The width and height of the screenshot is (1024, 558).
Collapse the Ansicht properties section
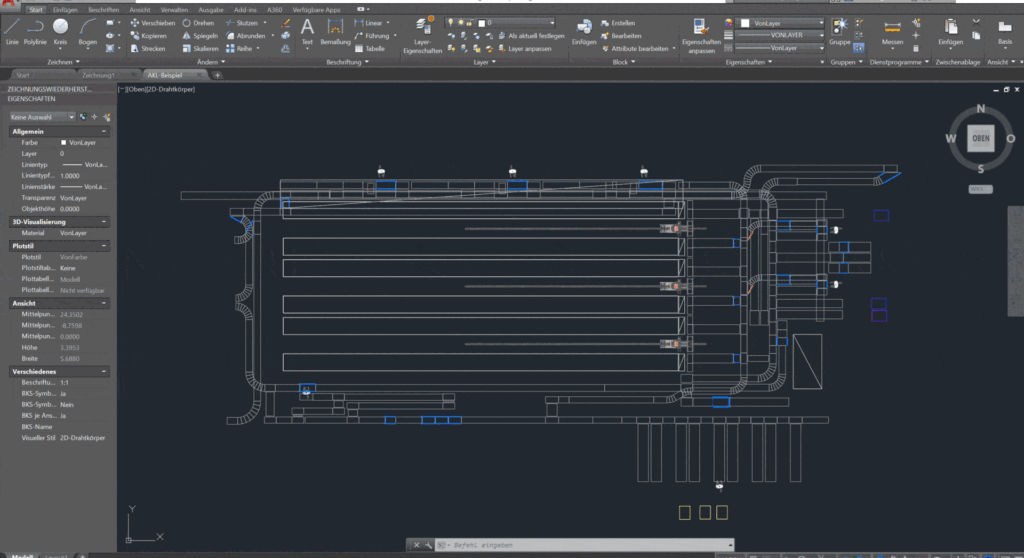(x=104, y=303)
